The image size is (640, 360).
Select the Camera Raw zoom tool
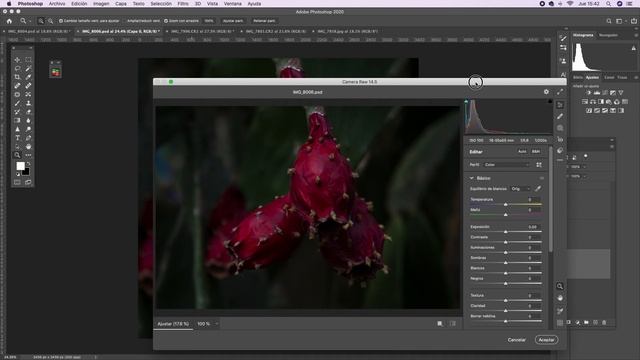pos(560,286)
